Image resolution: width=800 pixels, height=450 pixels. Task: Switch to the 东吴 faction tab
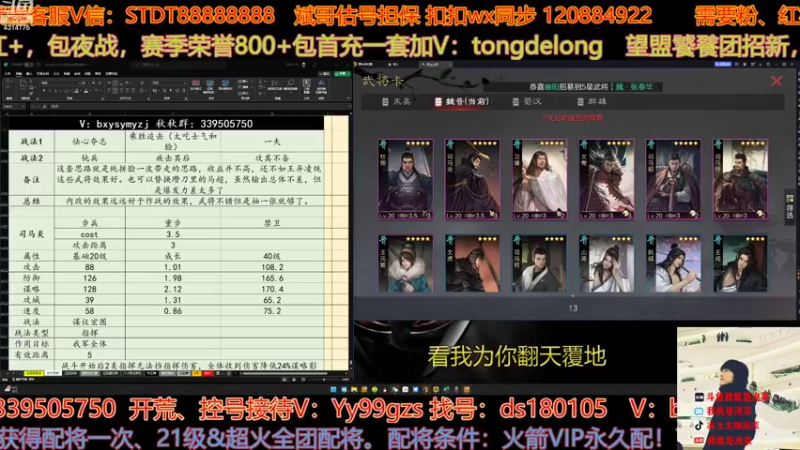(396, 102)
